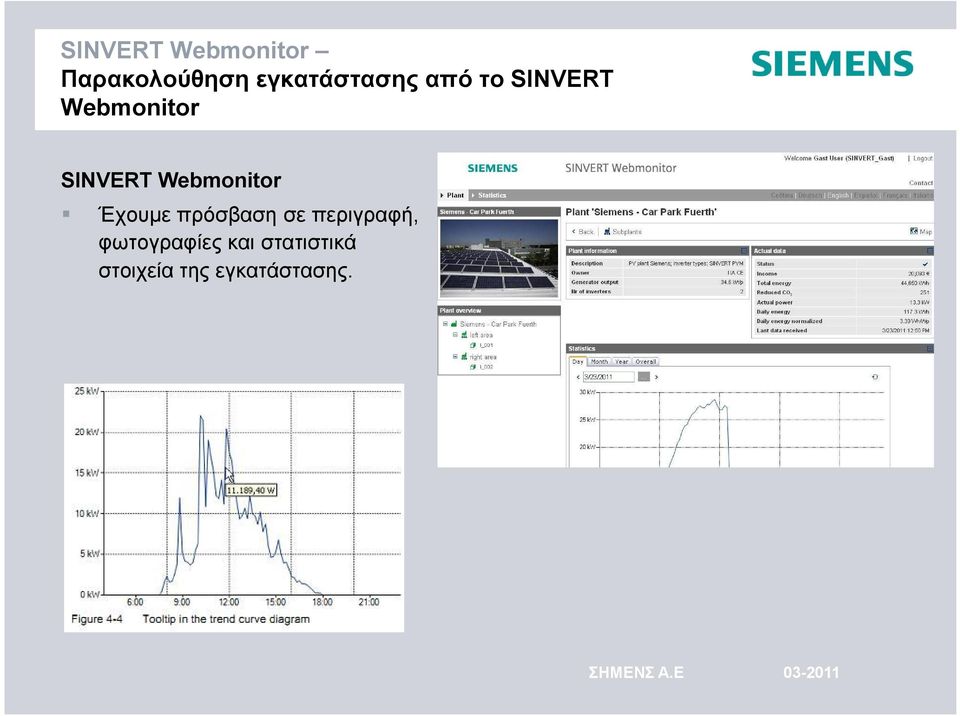The image size is (960, 716).
Task: Select left area in plant overview tree
Action: pos(481,335)
